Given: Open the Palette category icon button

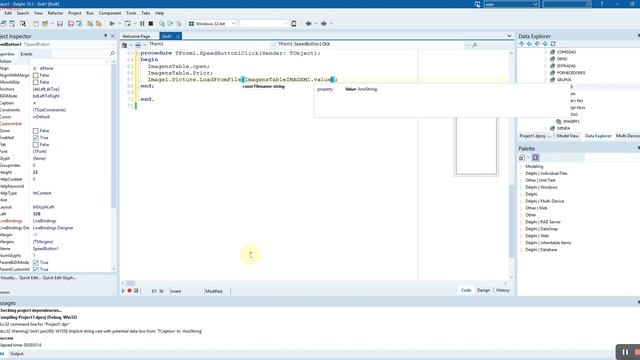Looking at the screenshot, I should [522, 158].
